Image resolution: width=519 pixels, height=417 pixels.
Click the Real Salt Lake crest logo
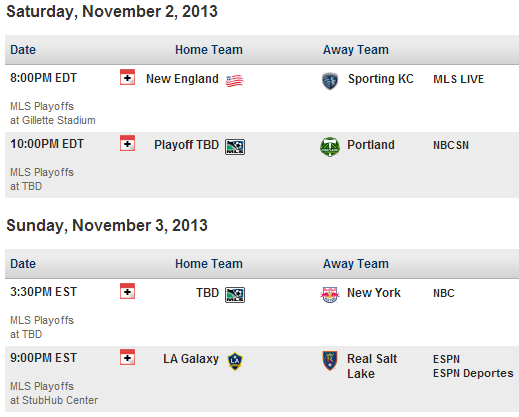330,361
